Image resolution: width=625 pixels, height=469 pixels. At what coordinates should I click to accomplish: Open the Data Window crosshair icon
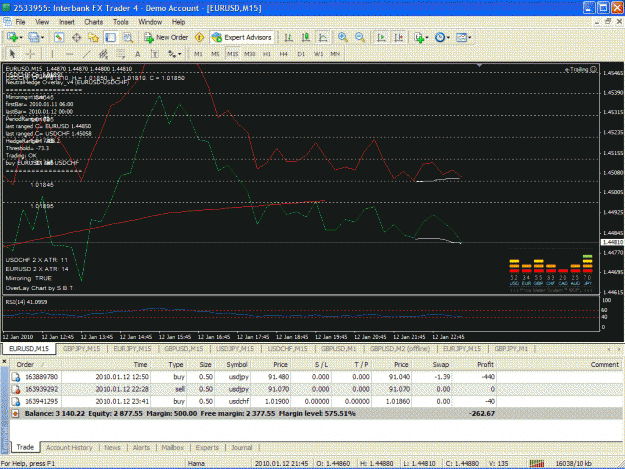pyautogui.click(x=77, y=37)
